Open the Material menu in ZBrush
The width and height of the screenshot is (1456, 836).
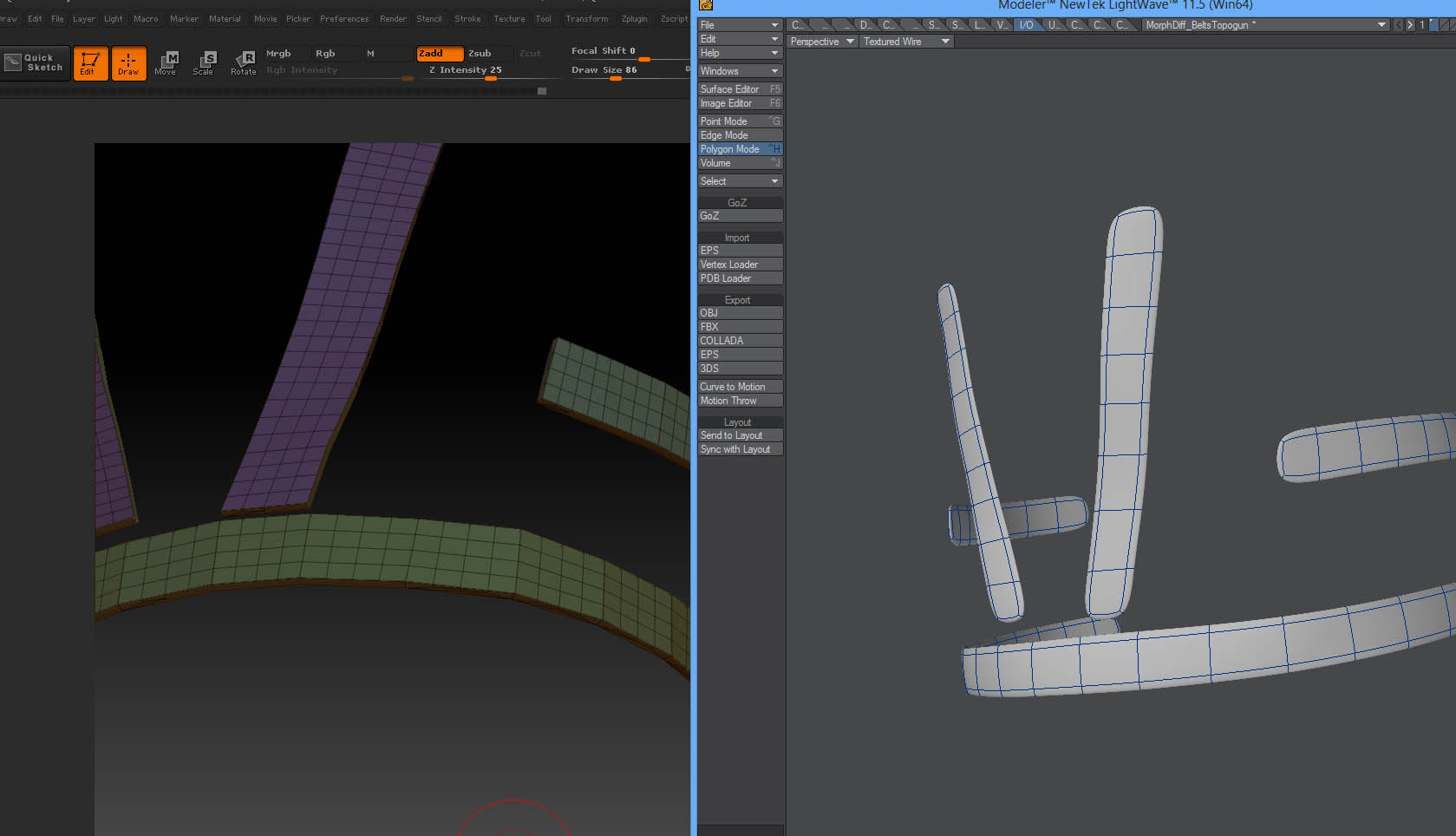point(225,19)
